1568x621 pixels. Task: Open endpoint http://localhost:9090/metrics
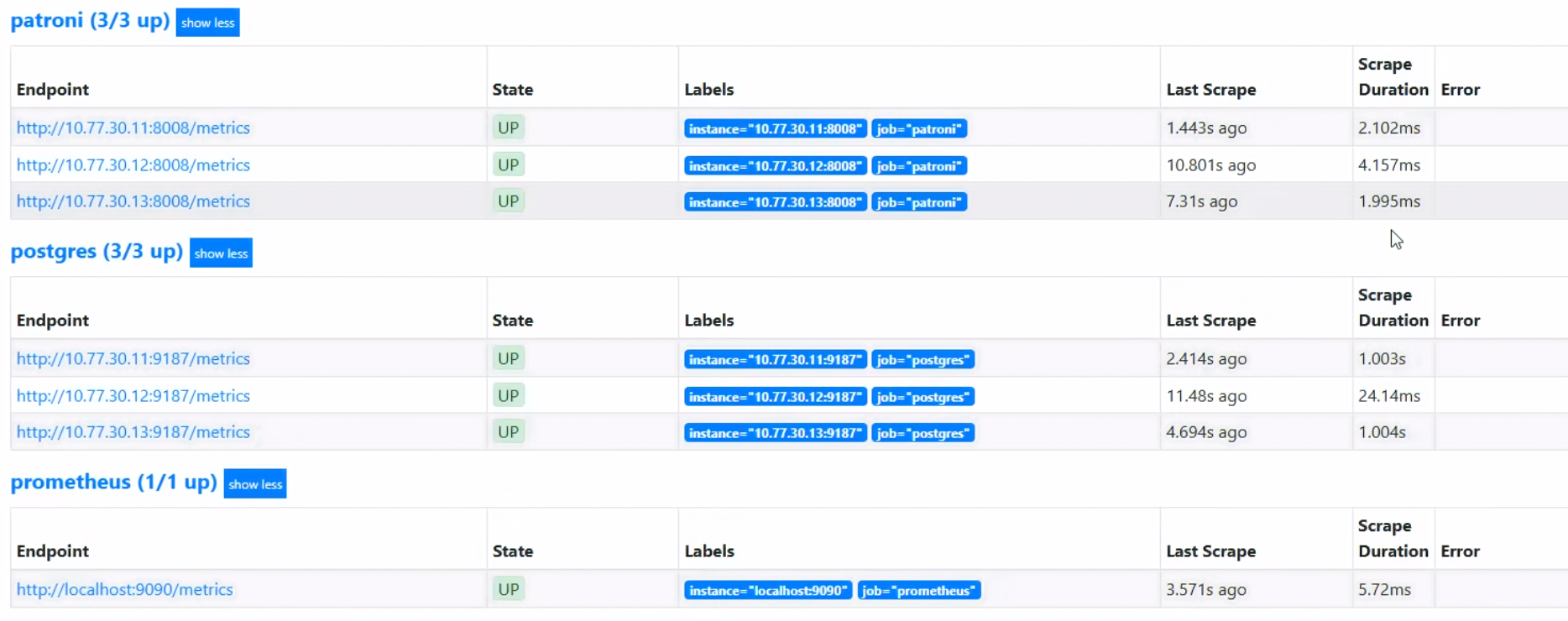125,589
